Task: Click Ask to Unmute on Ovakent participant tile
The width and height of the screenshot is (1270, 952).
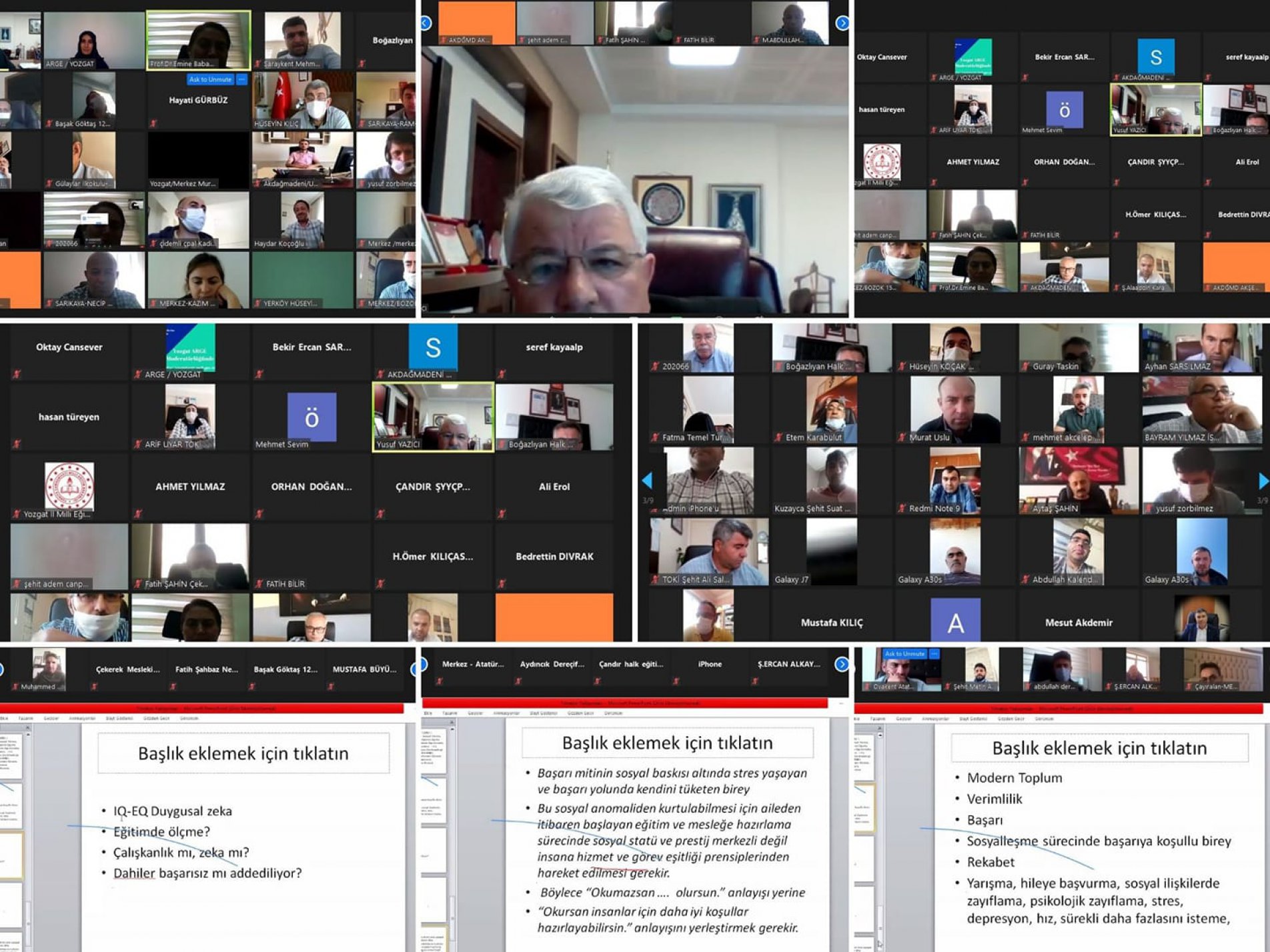Action: tap(904, 654)
